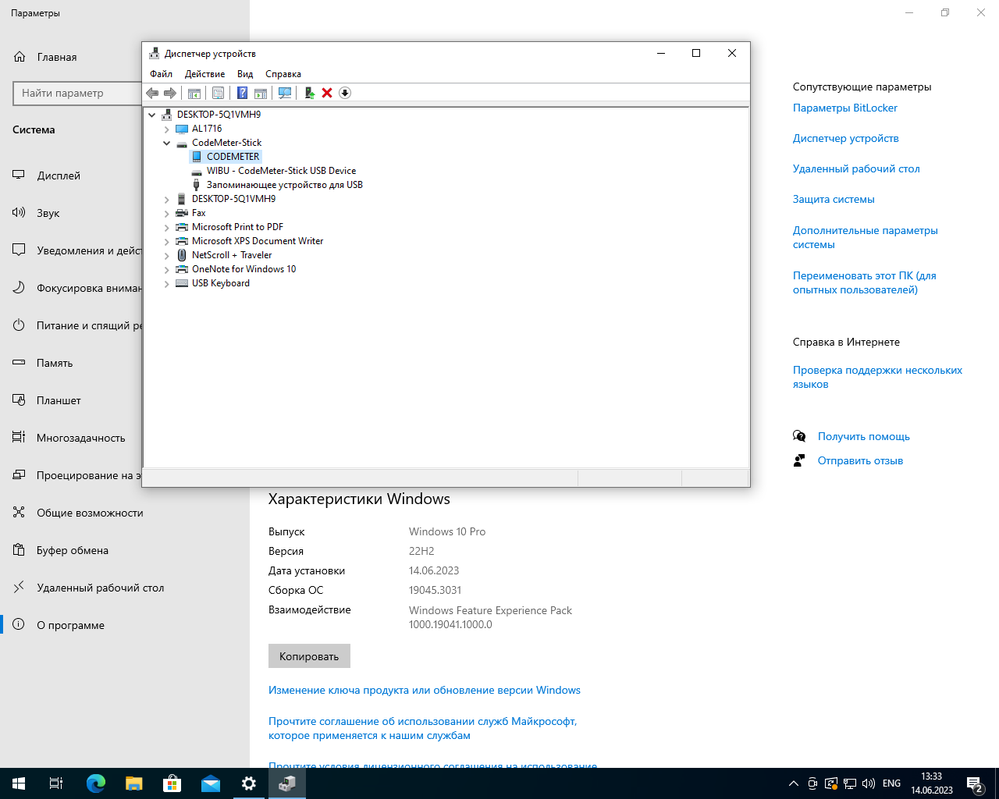The image size is (999, 799).
Task: Open Microsoft Store from taskbar
Action: coord(172,784)
